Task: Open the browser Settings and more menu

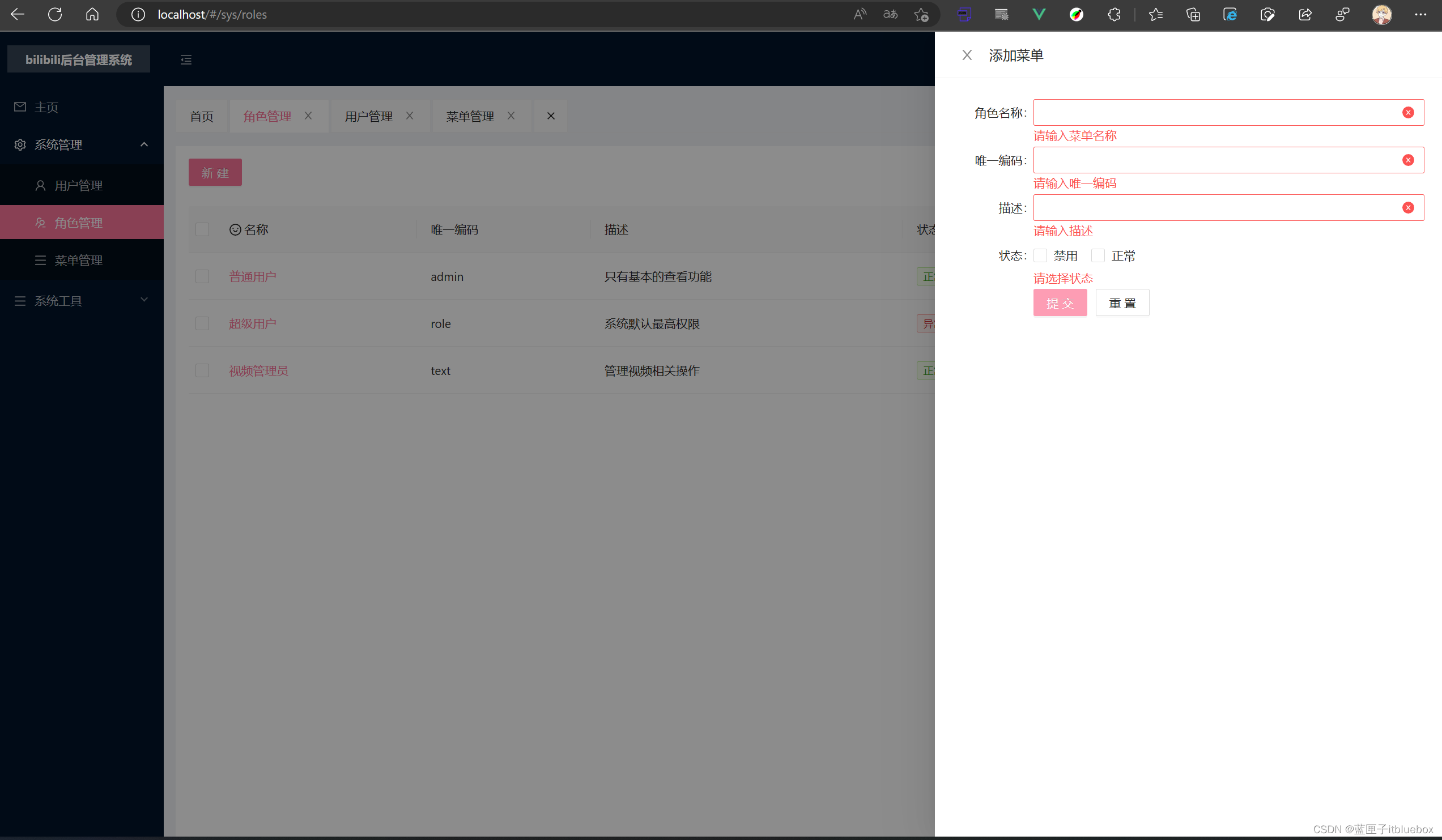Action: [x=1420, y=15]
